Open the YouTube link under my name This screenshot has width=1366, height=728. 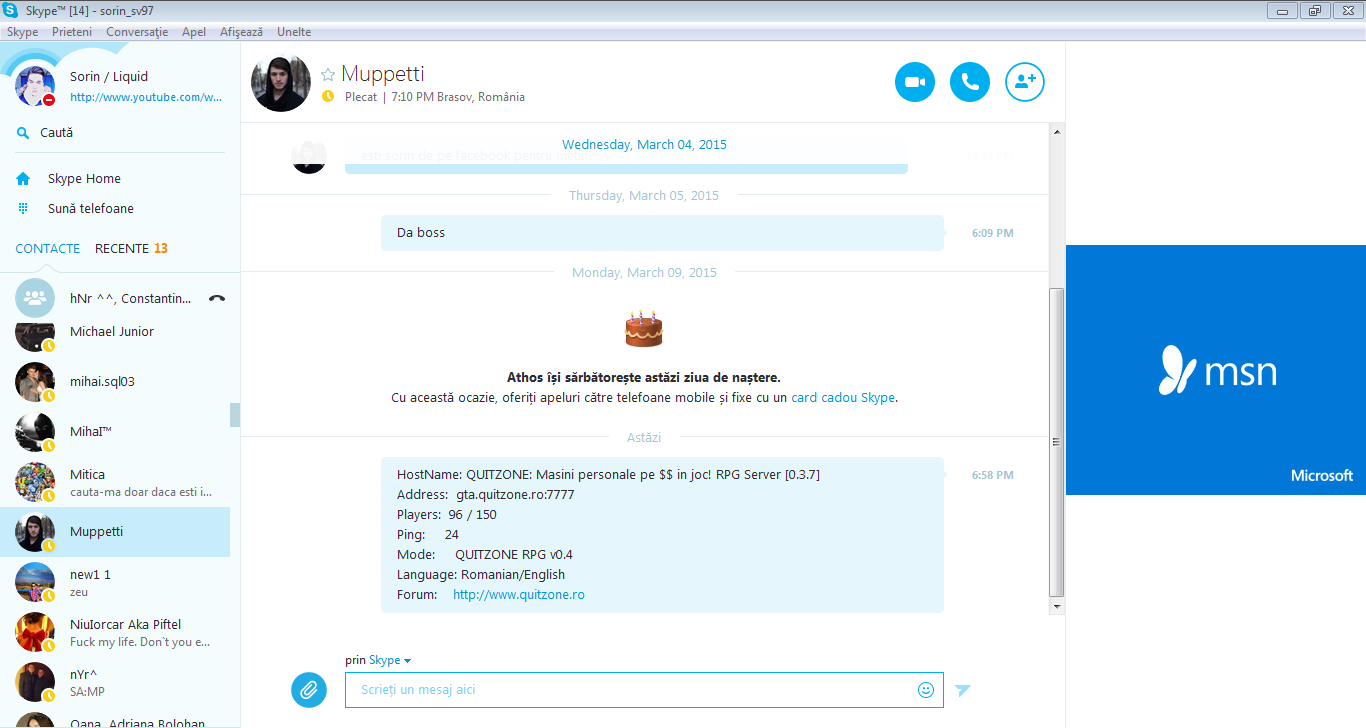(146, 98)
